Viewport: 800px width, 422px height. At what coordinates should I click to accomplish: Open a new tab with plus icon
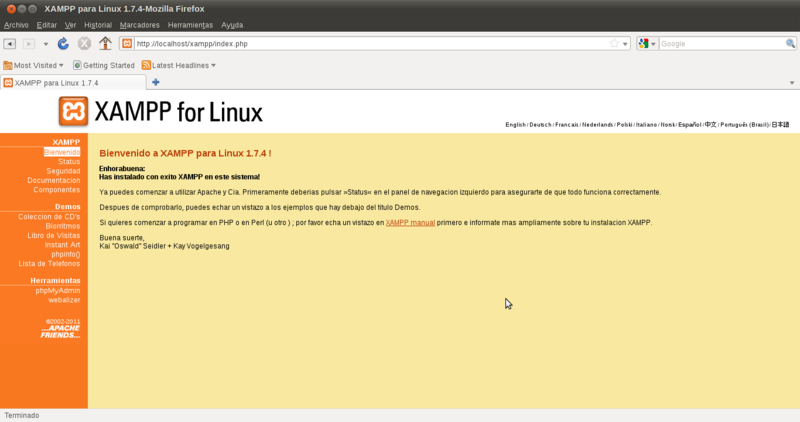click(155, 82)
